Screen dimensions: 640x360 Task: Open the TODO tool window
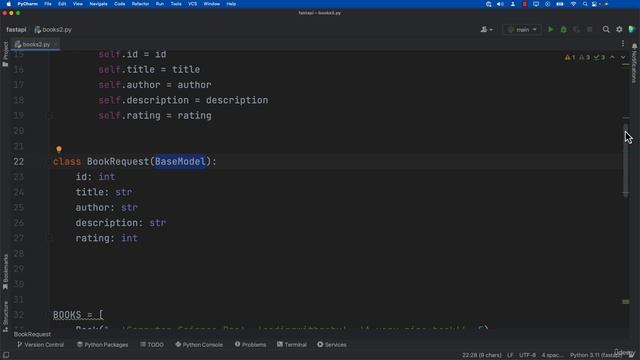[152, 344]
